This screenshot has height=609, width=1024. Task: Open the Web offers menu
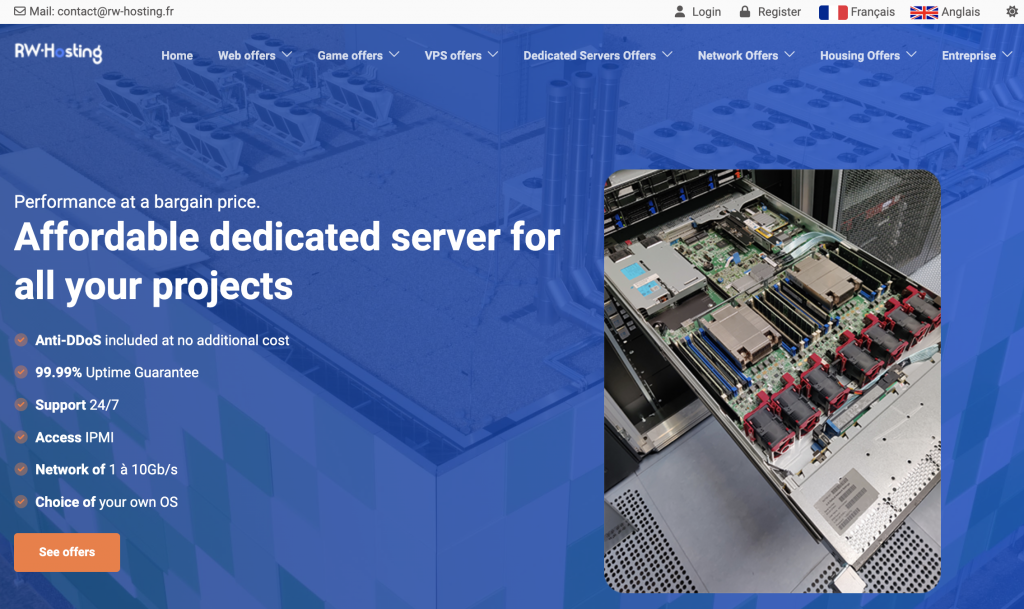coord(247,55)
